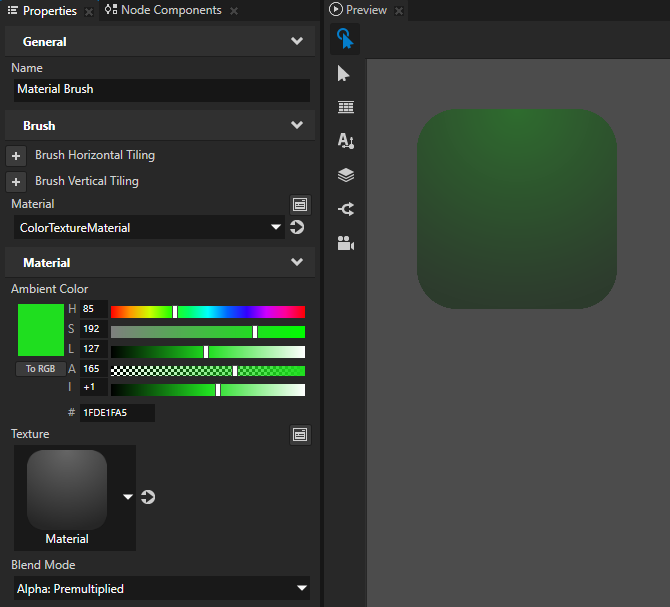The image size is (670, 607).
Task: Click the Texture property editor icon
Action: coord(300,435)
